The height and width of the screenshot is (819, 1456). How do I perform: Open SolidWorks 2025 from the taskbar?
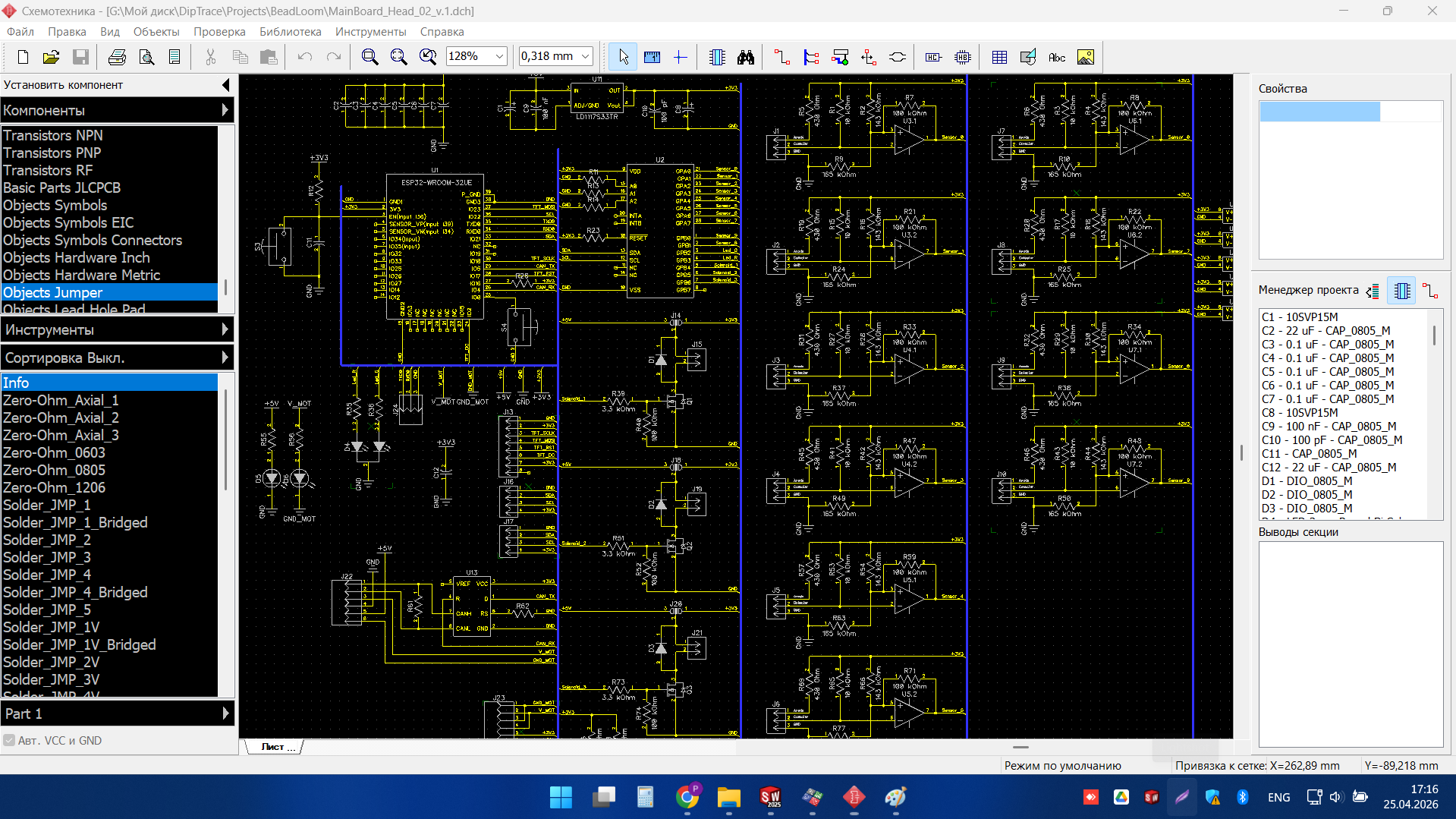(770, 797)
